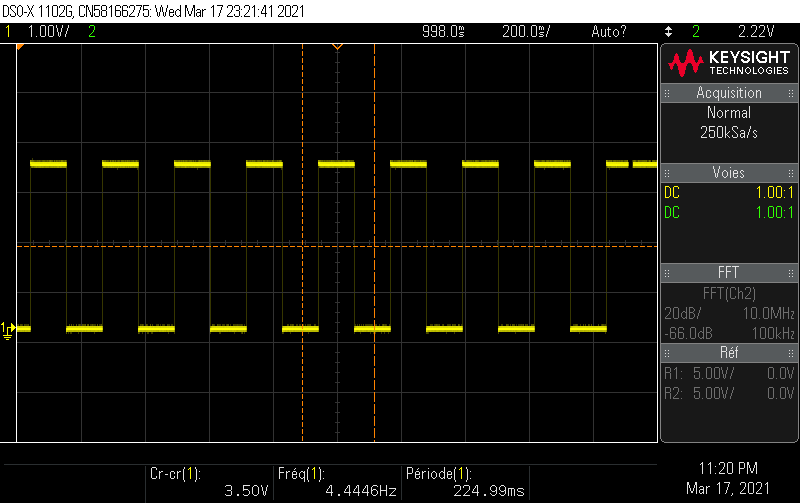Click the trigger source channel 2 indicator
Screen dimensions: 800x503
(x=696, y=32)
